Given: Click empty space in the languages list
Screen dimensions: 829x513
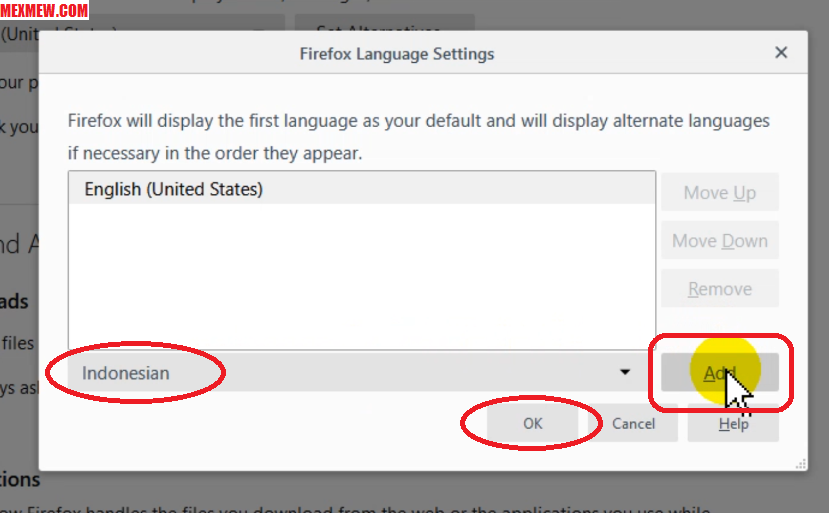Looking at the screenshot, I should [x=360, y=280].
